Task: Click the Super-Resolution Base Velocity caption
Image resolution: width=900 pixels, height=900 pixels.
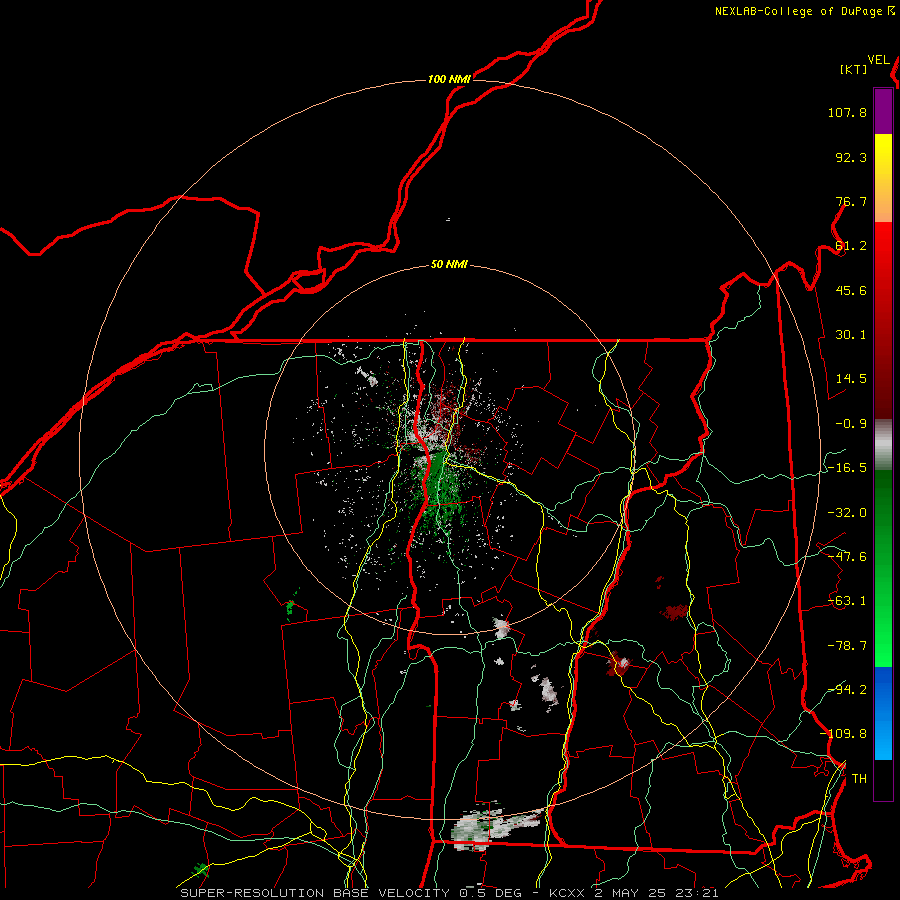Action: [x=449, y=893]
